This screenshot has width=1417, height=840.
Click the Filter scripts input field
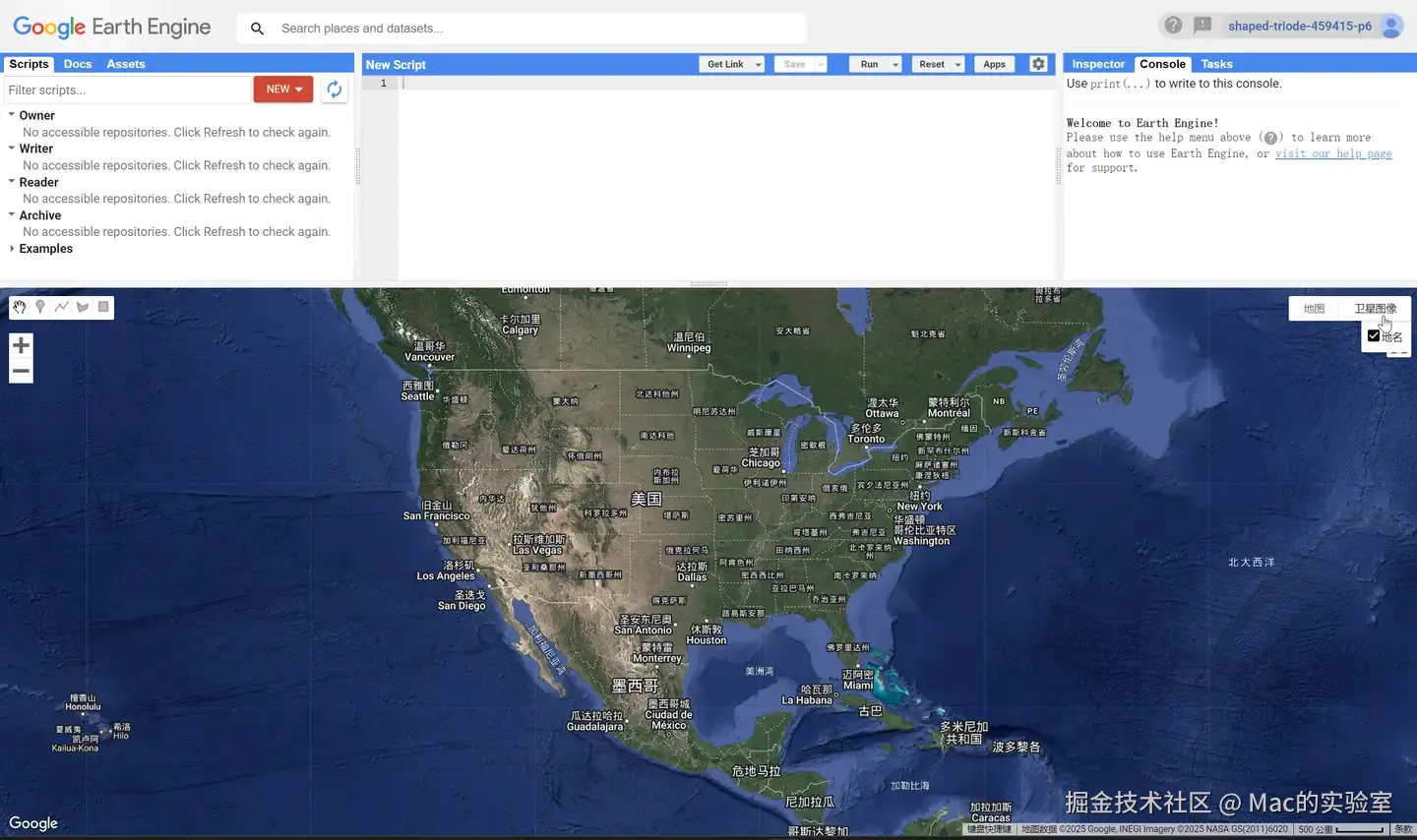(x=126, y=90)
